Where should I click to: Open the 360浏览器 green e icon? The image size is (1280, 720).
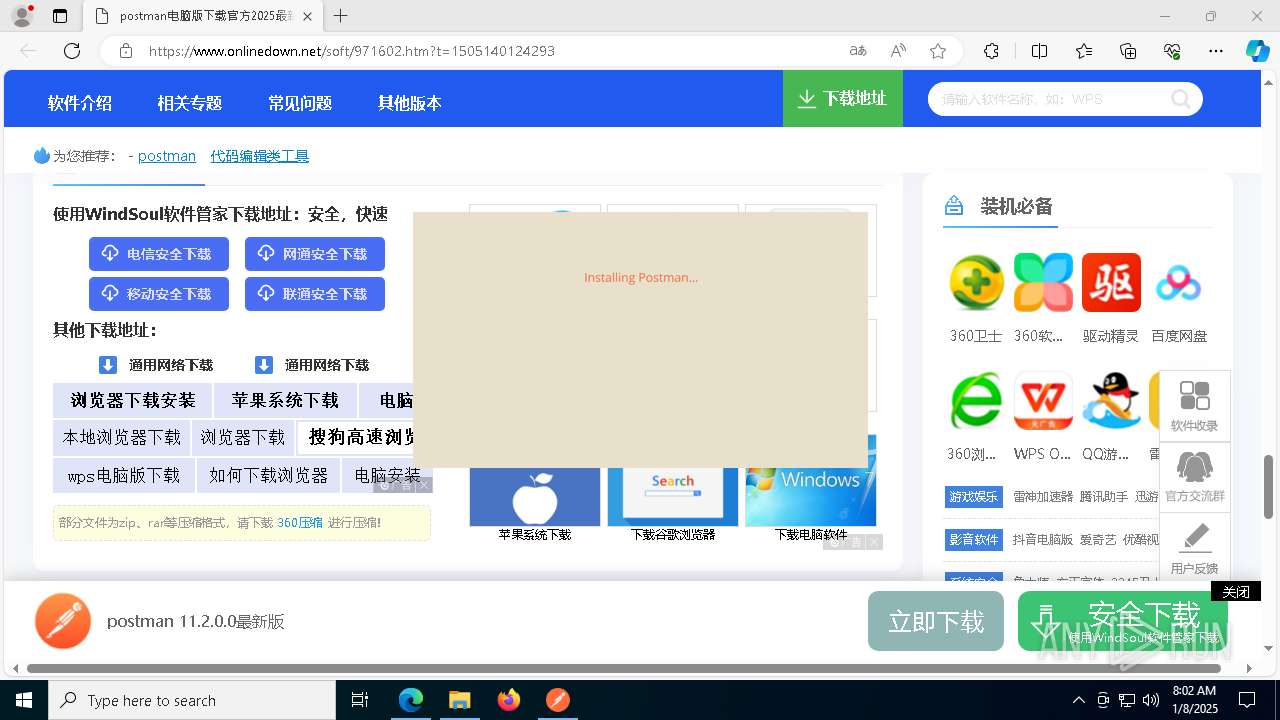(x=975, y=401)
